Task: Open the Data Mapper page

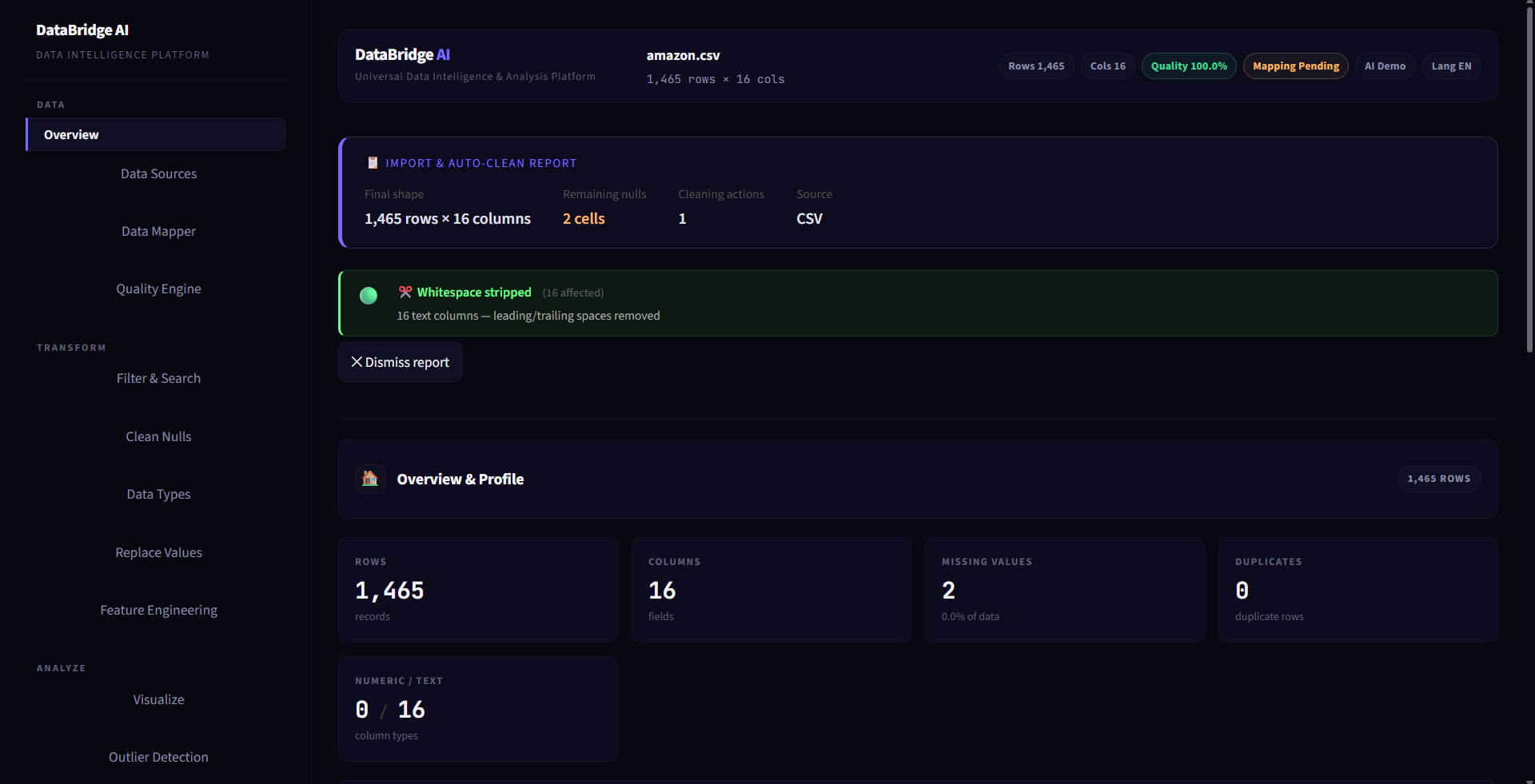Action: click(158, 231)
